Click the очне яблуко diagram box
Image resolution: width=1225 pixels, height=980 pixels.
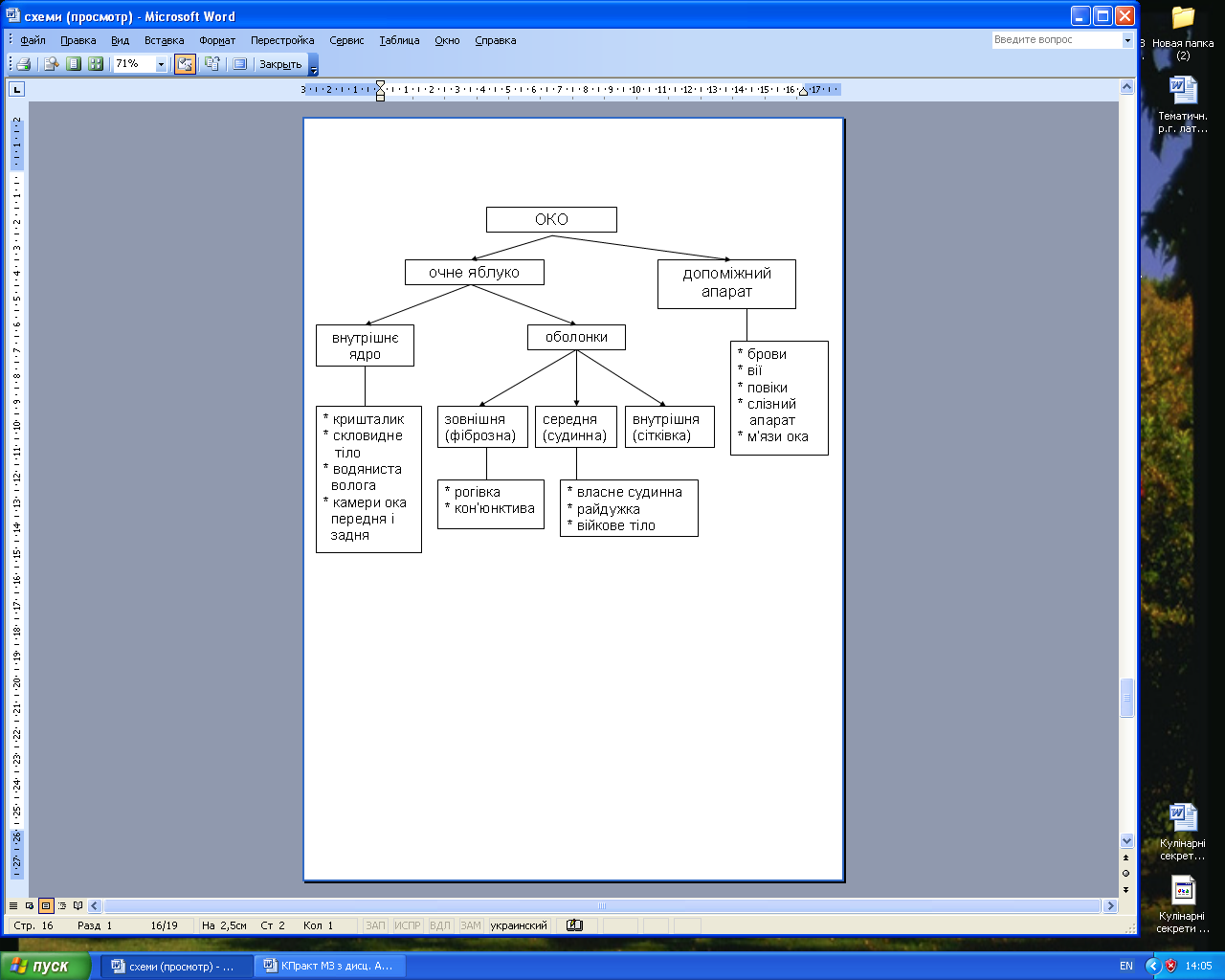tap(474, 272)
